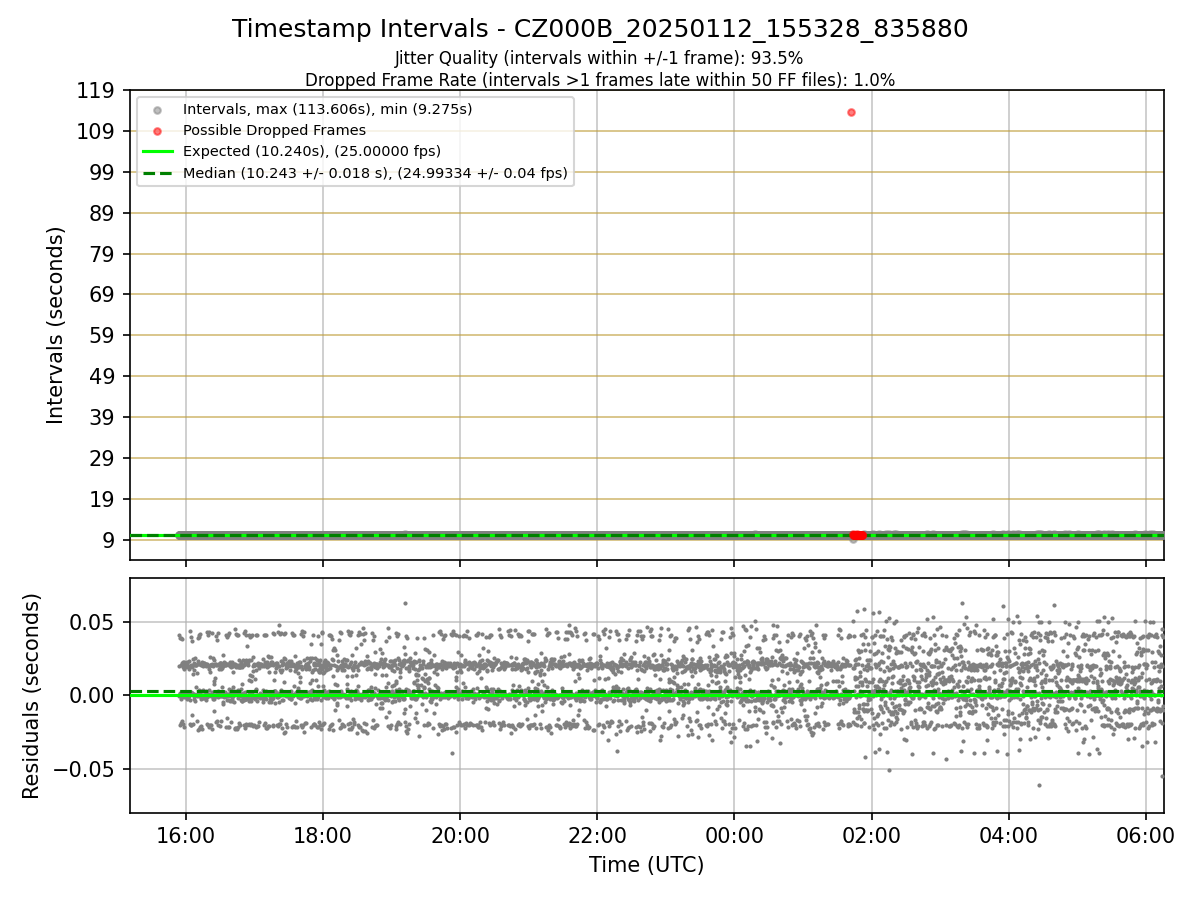
Task: Click legend entry "Possible Dropped Frames"
Action: [x=274, y=130]
